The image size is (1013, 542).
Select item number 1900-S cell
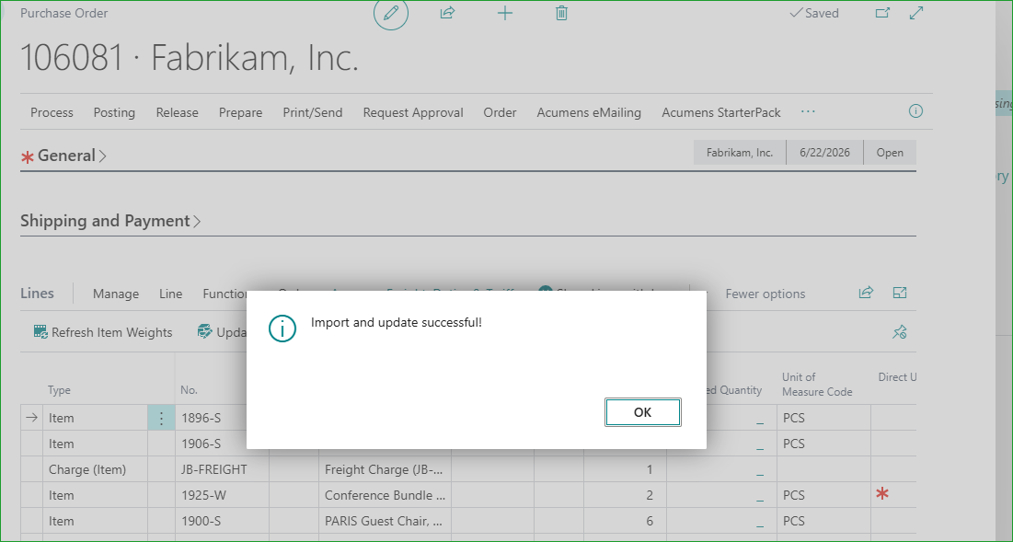click(x=223, y=521)
